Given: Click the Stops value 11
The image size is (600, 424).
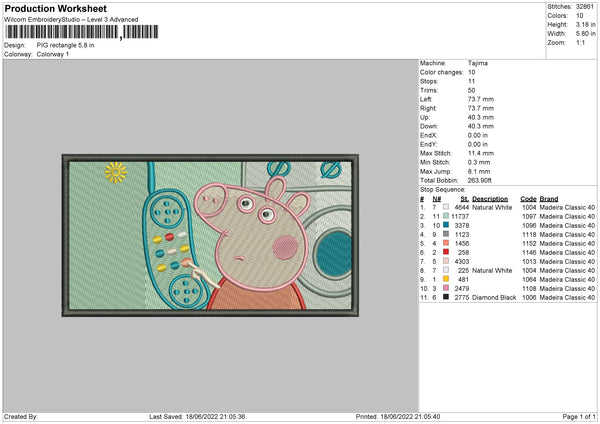Looking at the screenshot, I should click(x=471, y=81).
